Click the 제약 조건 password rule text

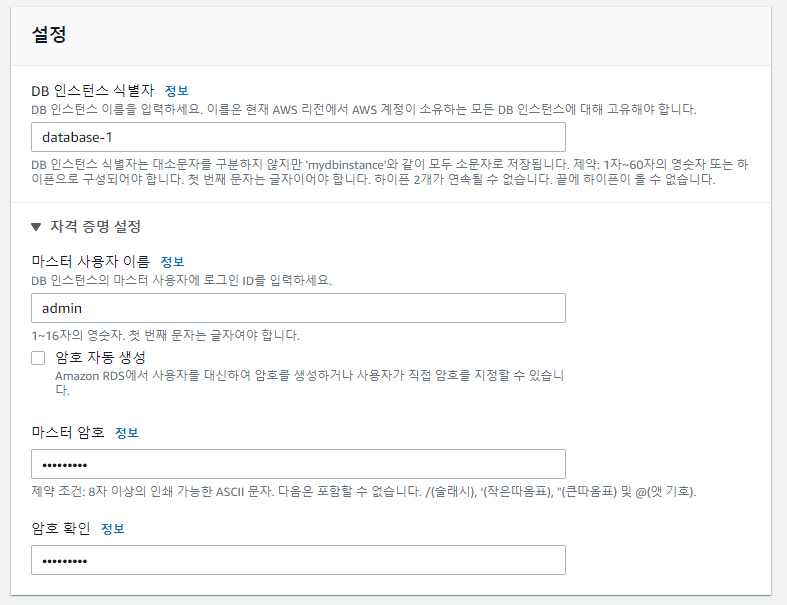pos(363,492)
